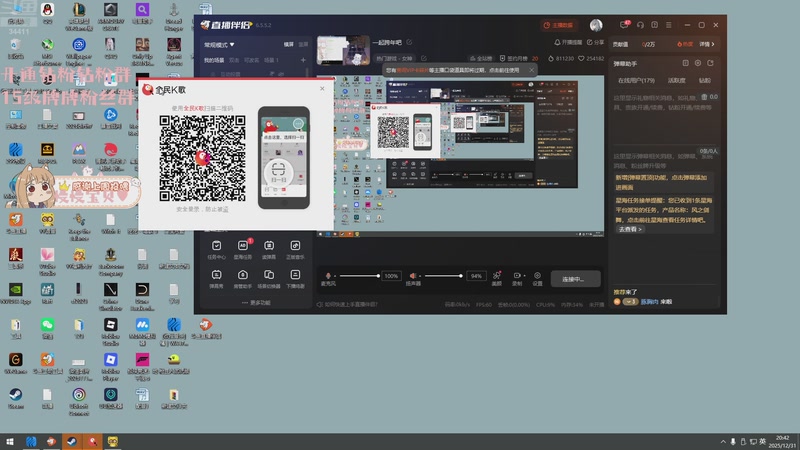Switch to 活跃度 tab
Image resolution: width=800 pixels, height=450 pixels.
677,81
